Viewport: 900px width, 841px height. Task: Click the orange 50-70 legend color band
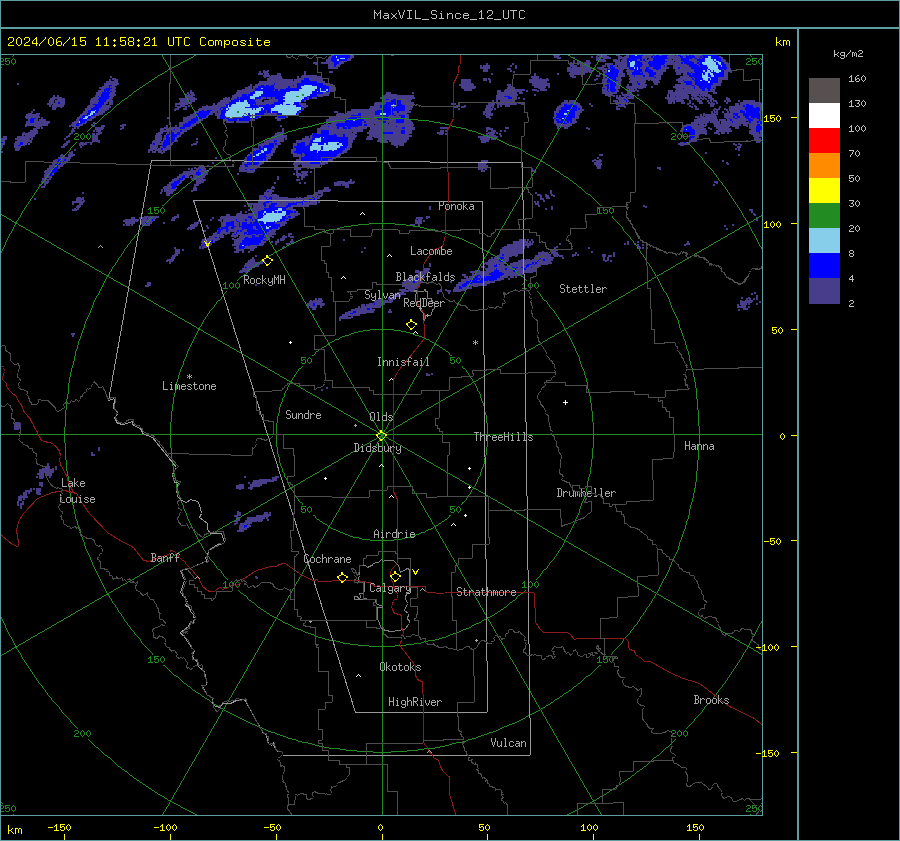824,165
